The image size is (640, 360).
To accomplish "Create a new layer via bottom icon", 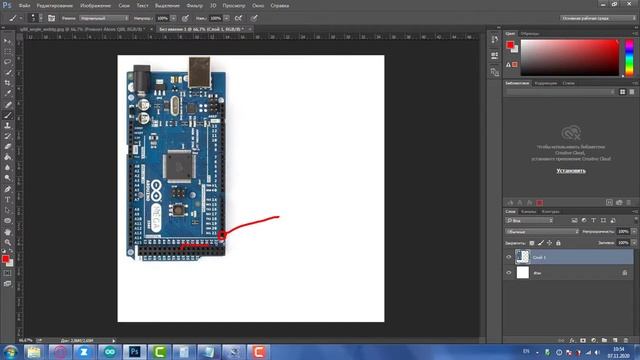I will pyautogui.click(x=615, y=340).
